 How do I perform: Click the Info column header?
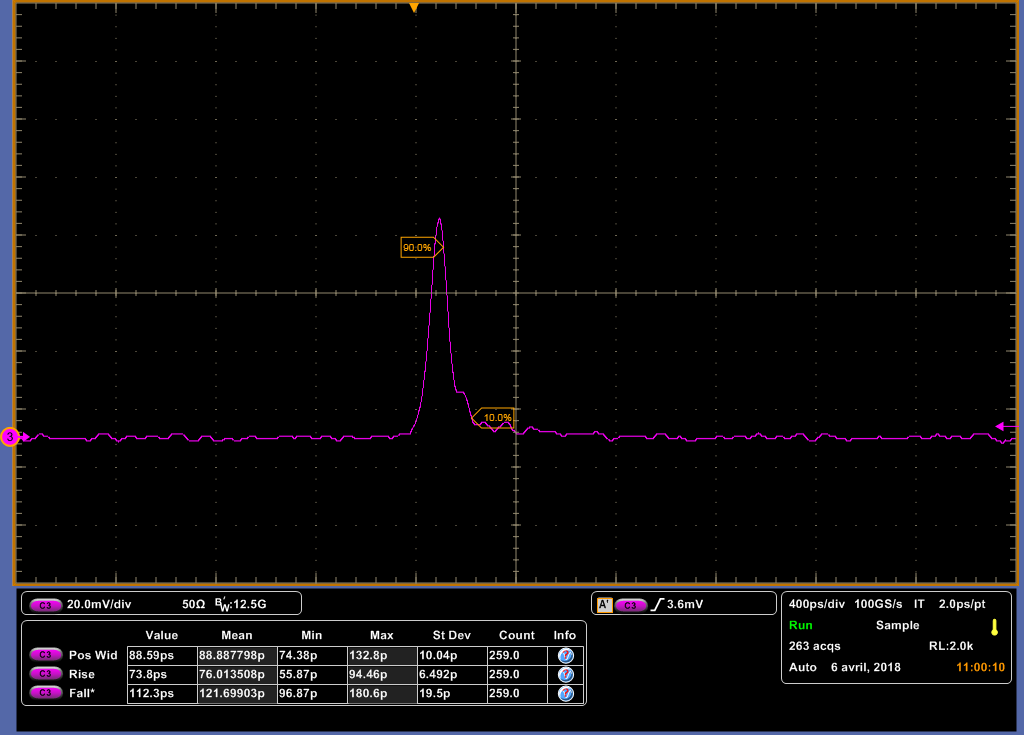click(x=565, y=635)
